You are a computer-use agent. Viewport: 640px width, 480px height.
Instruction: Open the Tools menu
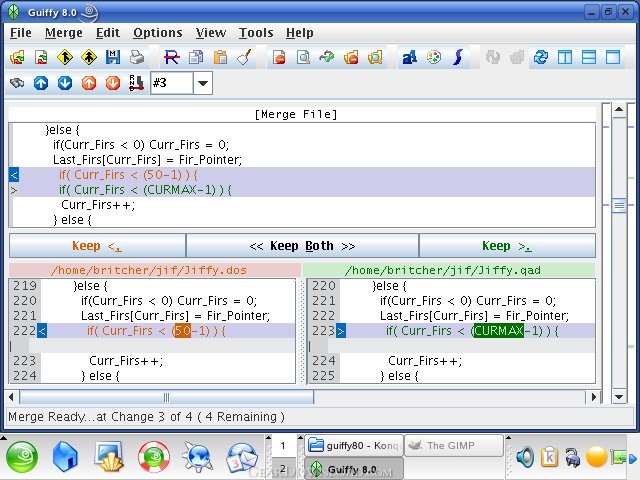point(256,33)
